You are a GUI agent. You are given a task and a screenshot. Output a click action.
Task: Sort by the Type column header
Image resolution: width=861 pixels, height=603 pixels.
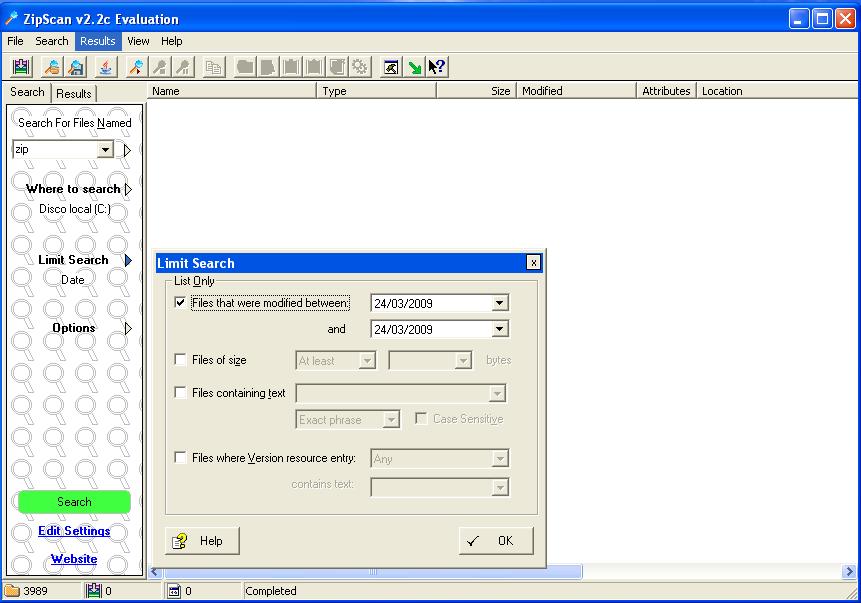click(x=377, y=91)
